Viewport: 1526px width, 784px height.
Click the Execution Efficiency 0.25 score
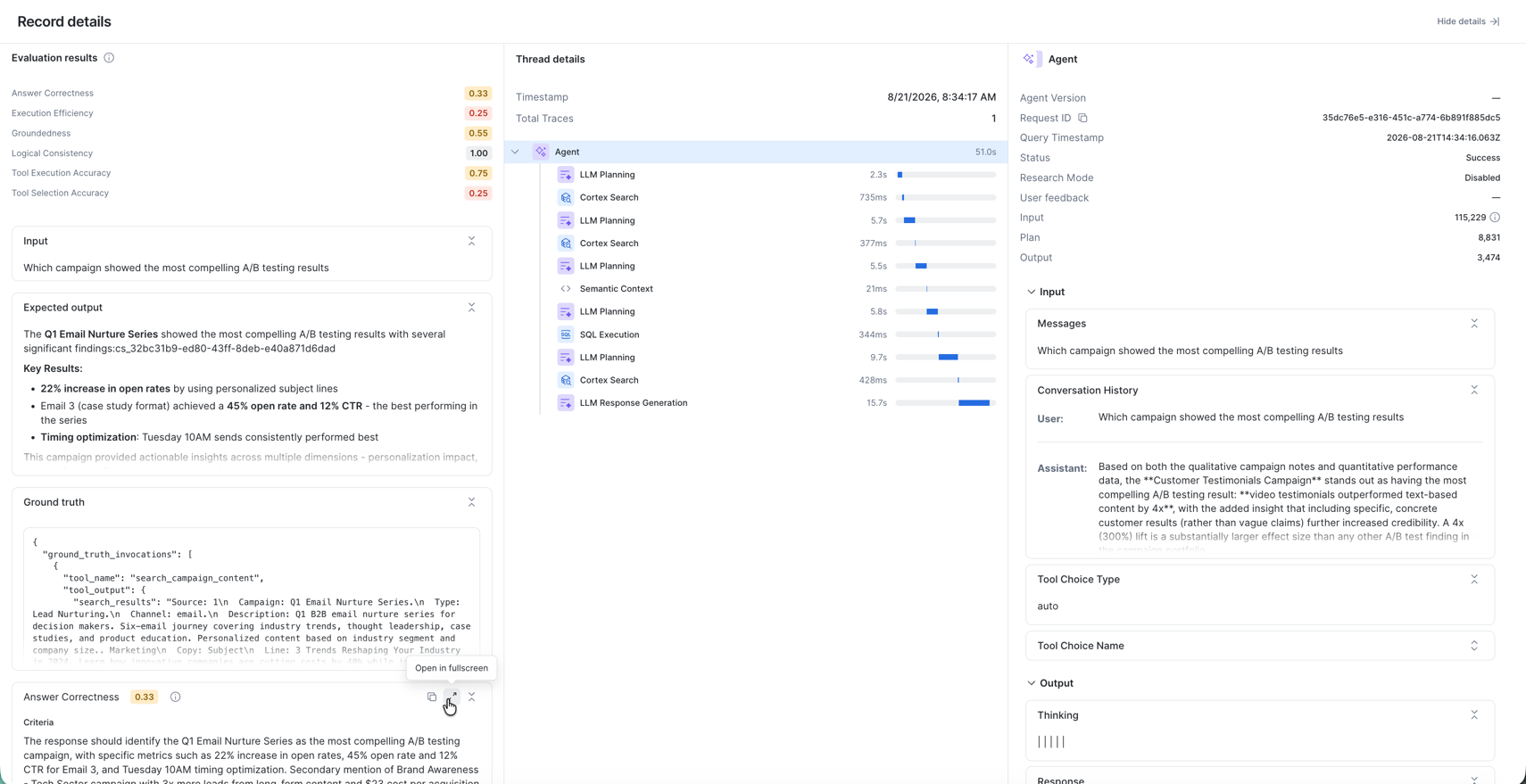(478, 113)
